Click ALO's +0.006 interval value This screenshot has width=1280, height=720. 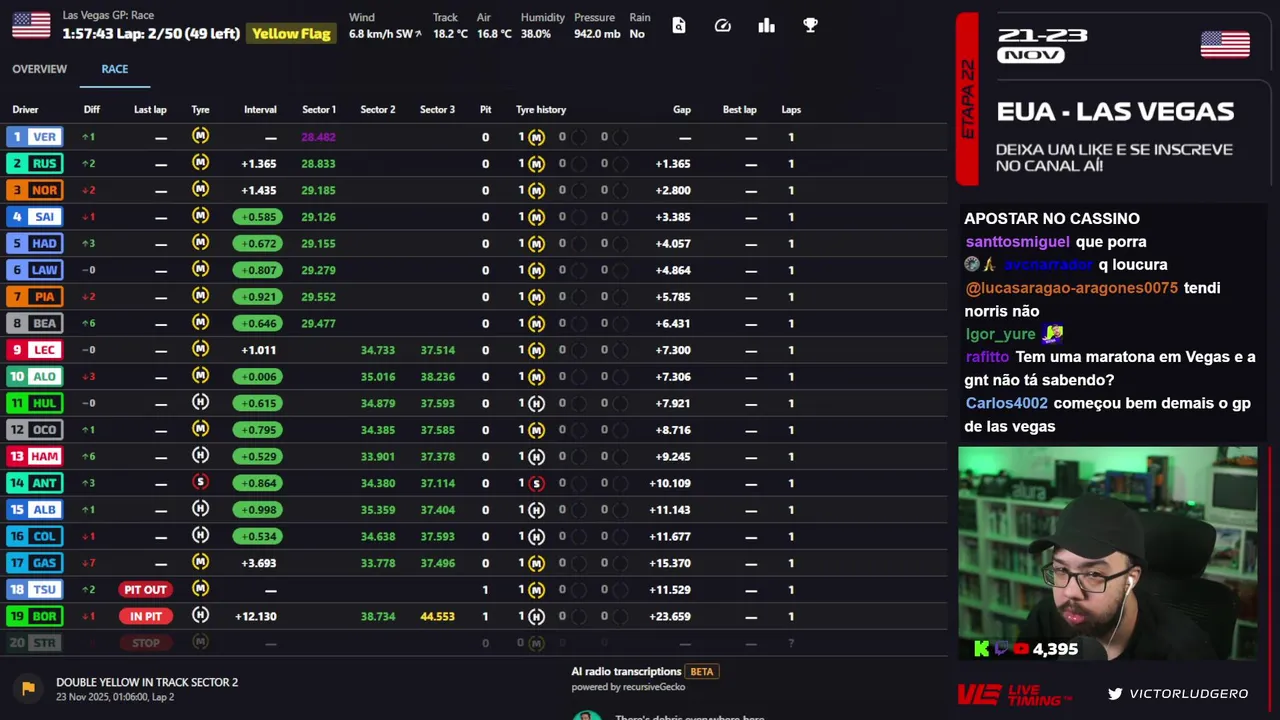pos(258,376)
